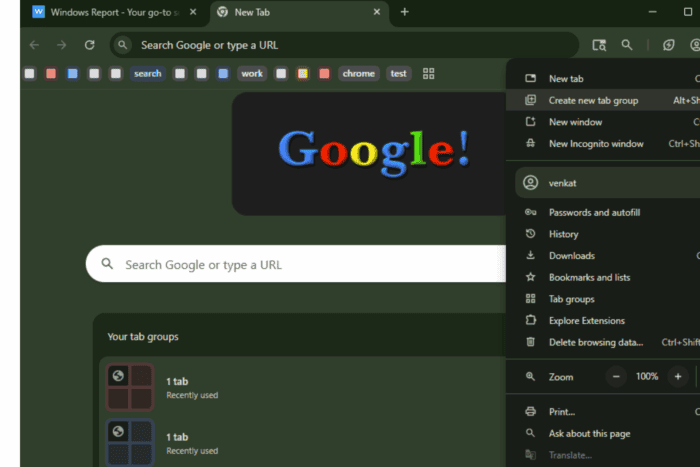Click the 100% zoom level value
This screenshot has width=700, height=467.
click(647, 377)
